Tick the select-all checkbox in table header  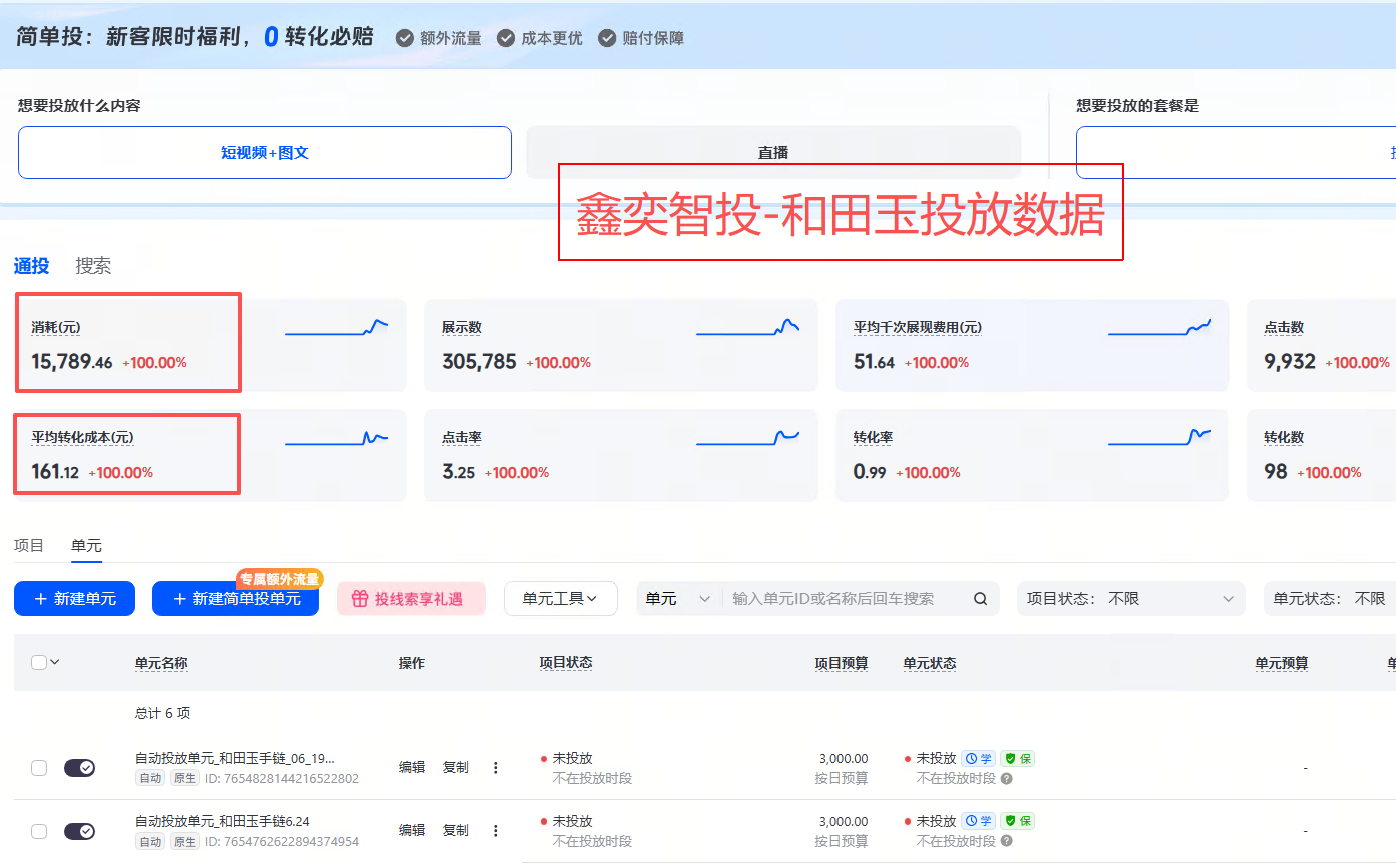[x=39, y=662]
